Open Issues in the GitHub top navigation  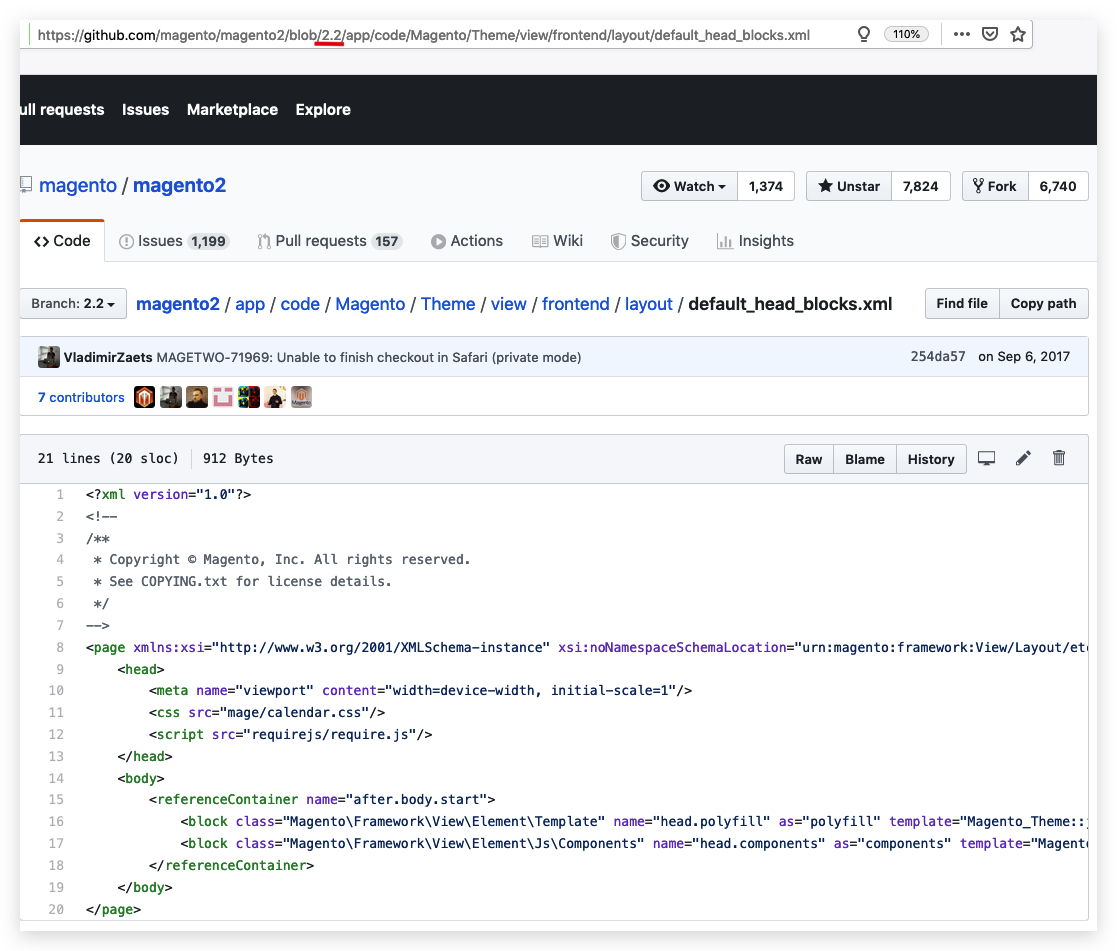point(145,110)
